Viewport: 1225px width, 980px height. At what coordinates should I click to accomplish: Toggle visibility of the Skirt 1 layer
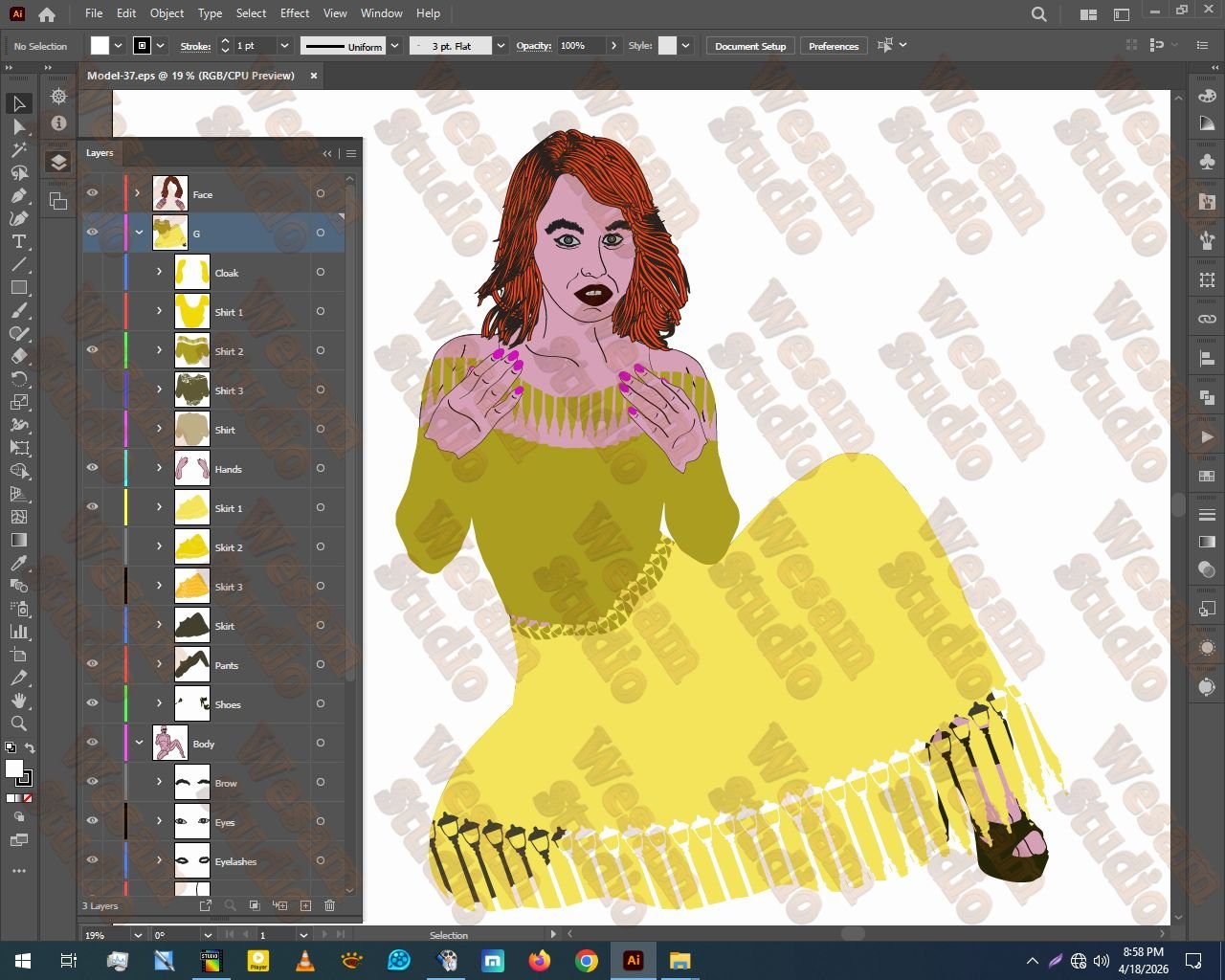[x=93, y=507]
